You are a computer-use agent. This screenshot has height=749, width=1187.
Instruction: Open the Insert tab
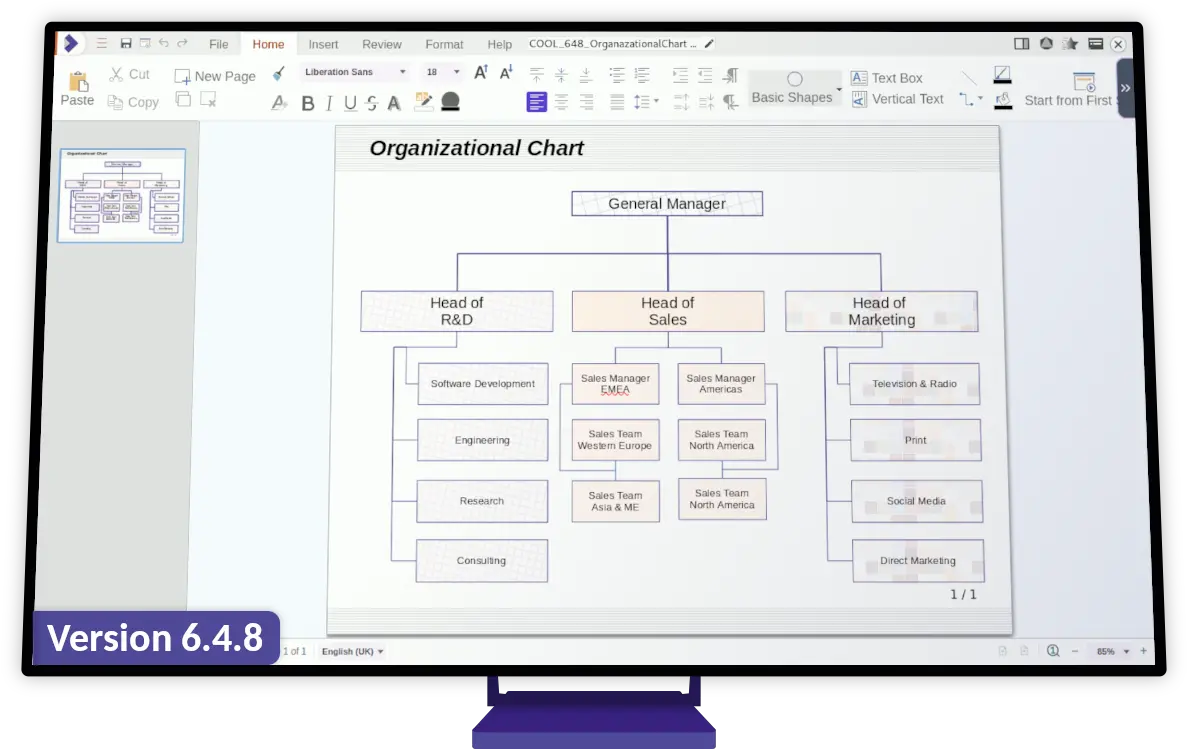[x=323, y=44]
